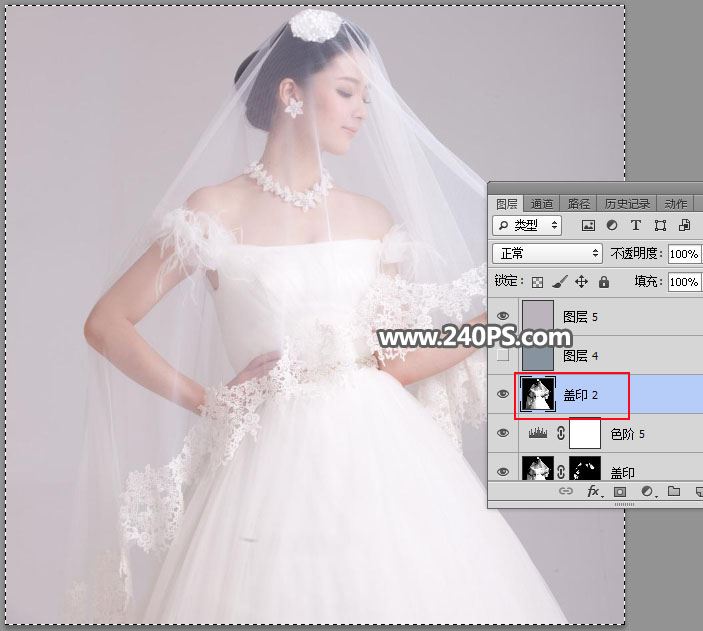
Task: Click 不透明度 opacity label
Action: click(x=636, y=254)
